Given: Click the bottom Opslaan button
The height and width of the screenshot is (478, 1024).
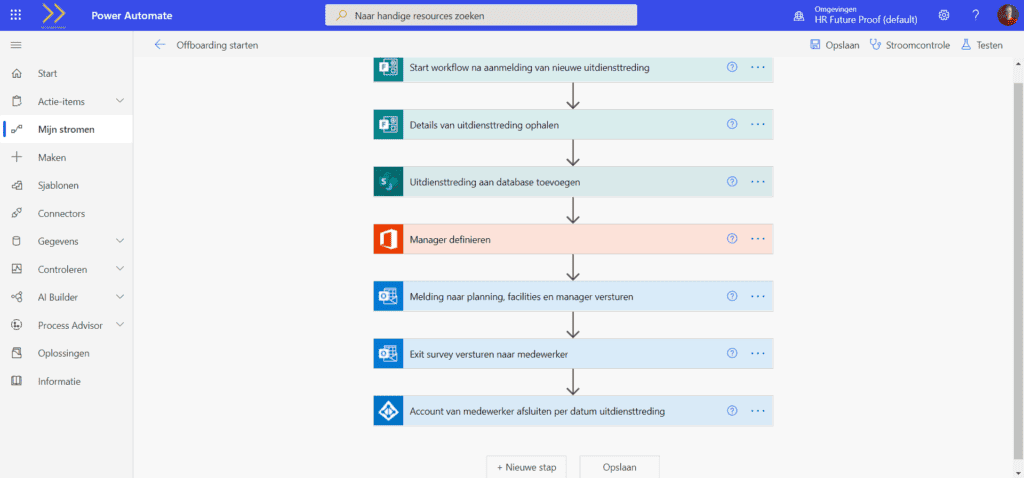Looking at the screenshot, I should pos(619,467).
